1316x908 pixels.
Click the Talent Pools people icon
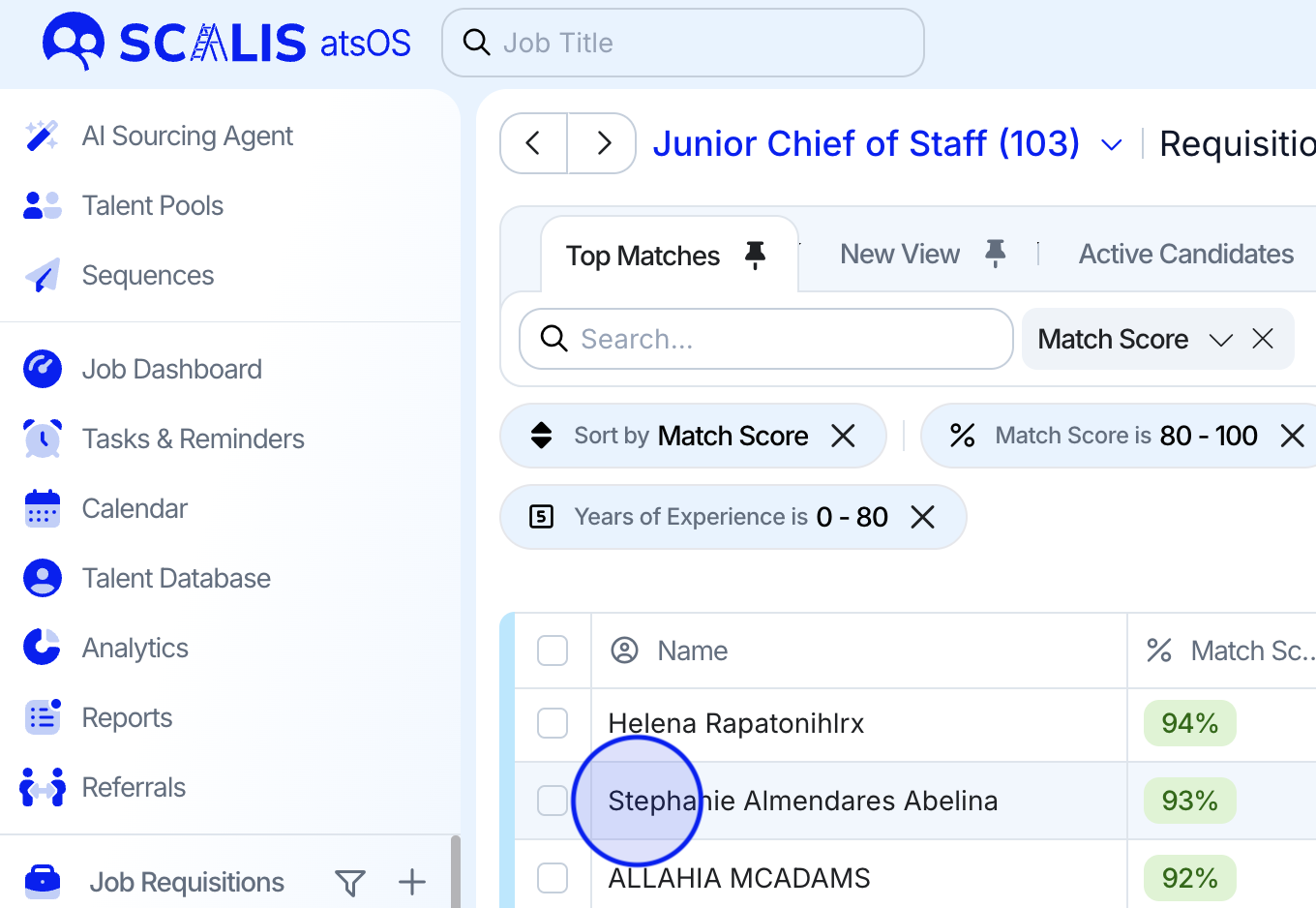[42, 206]
